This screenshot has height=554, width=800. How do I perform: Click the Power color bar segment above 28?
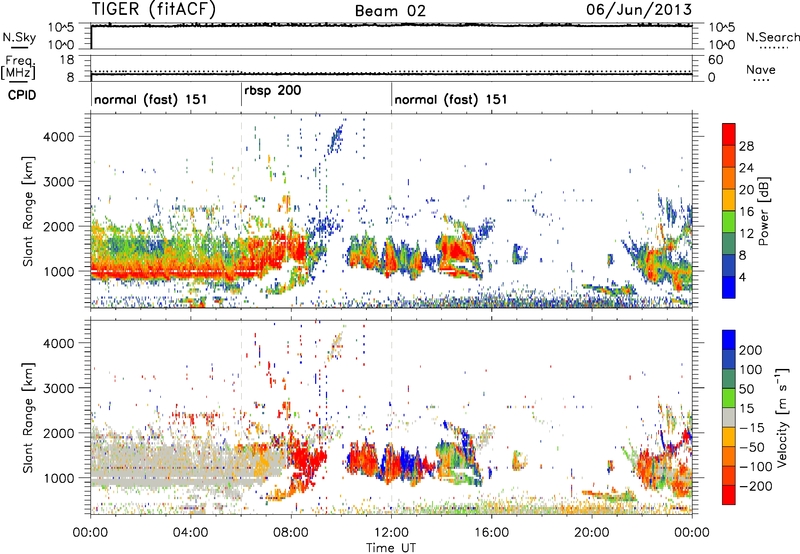[x=729, y=134]
